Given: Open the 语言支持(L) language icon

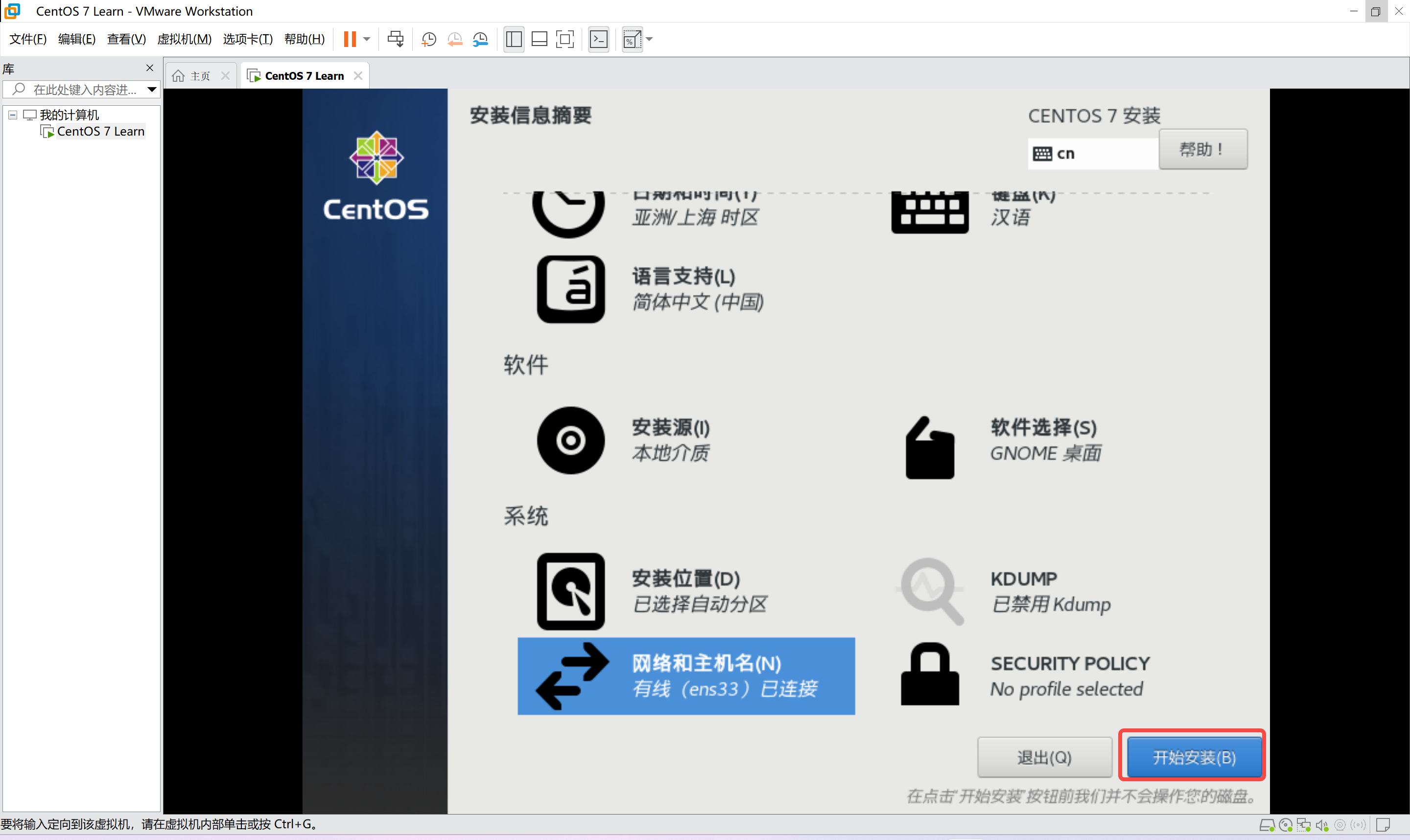Looking at the screenshot, I should [570, 289].
